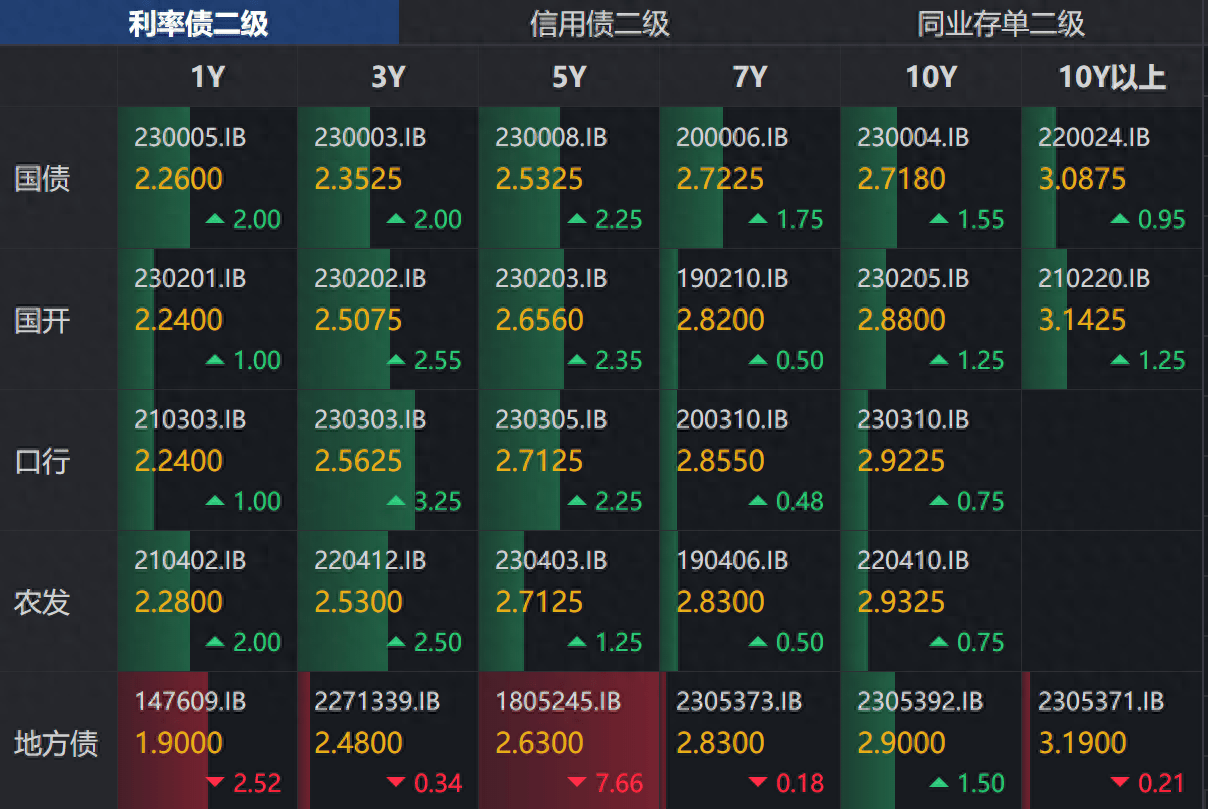The height and width of the screenshot is (809, 1208).
Task: Click the green up arrow beside 2.55
Action: [397, 359]
